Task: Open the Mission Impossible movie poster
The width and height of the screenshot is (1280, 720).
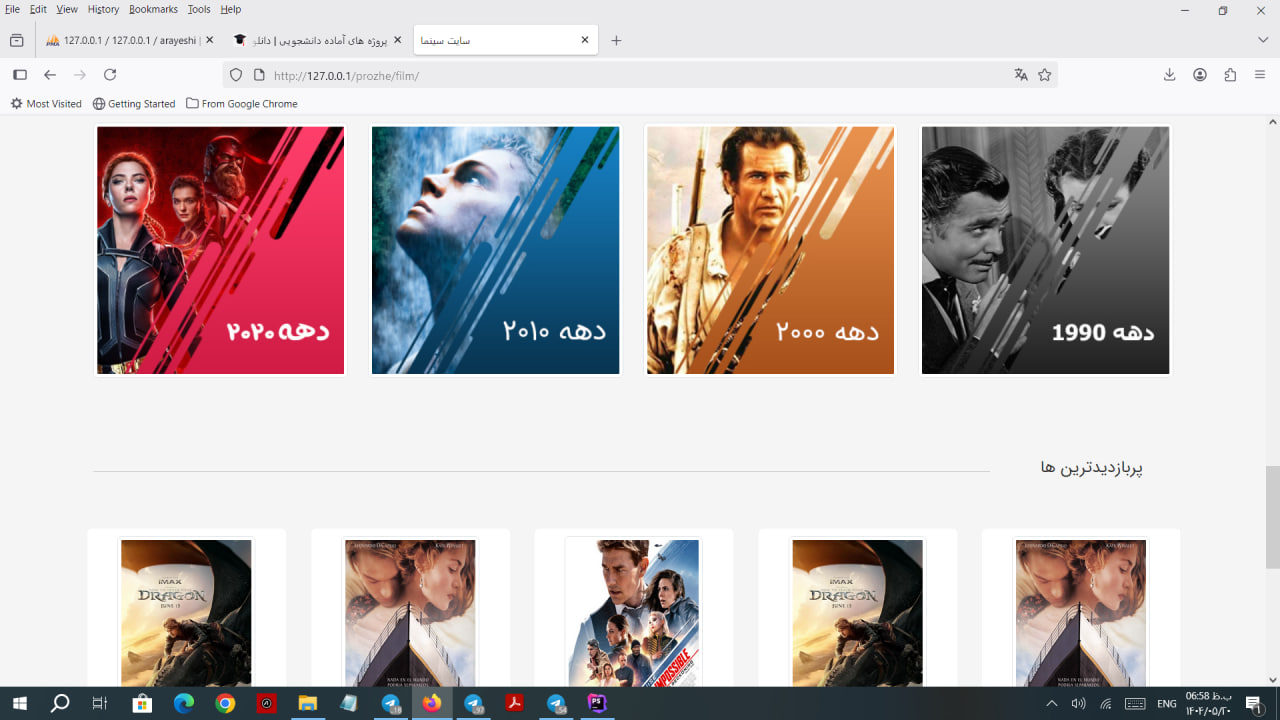Action: [633, 612]
